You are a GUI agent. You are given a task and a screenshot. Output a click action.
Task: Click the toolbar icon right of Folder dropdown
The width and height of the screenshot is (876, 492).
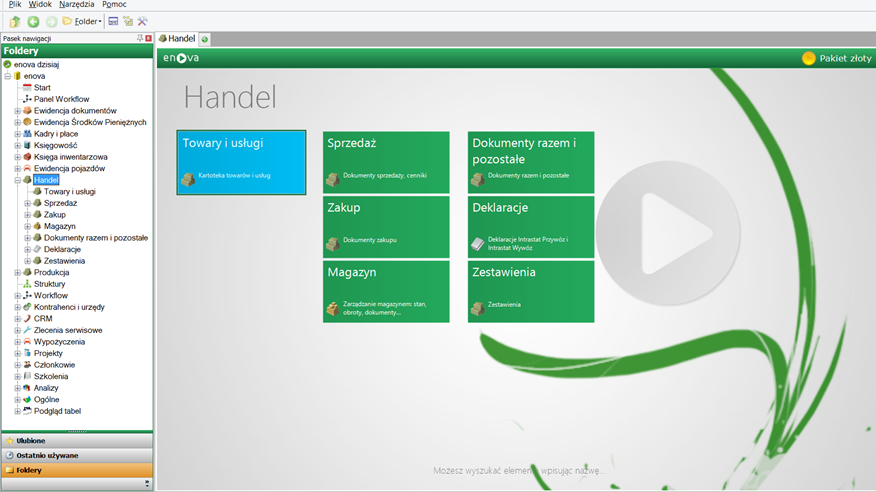[x=113, y=21]
